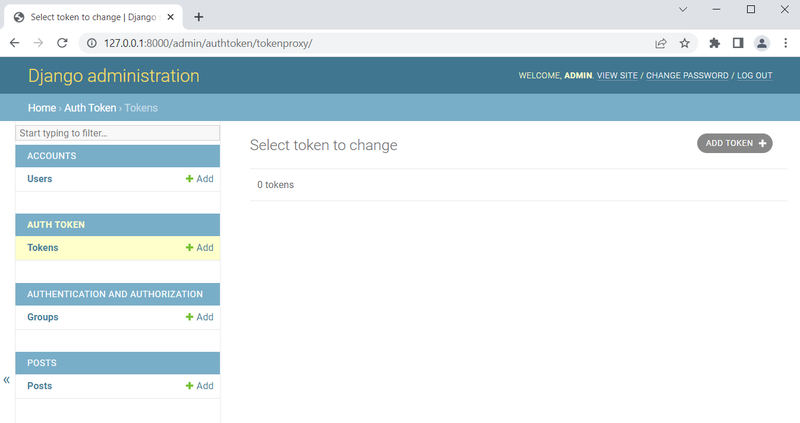Open the extensions puzzle icon
Screen dimensions: 800x423
[x=714, y=43]
